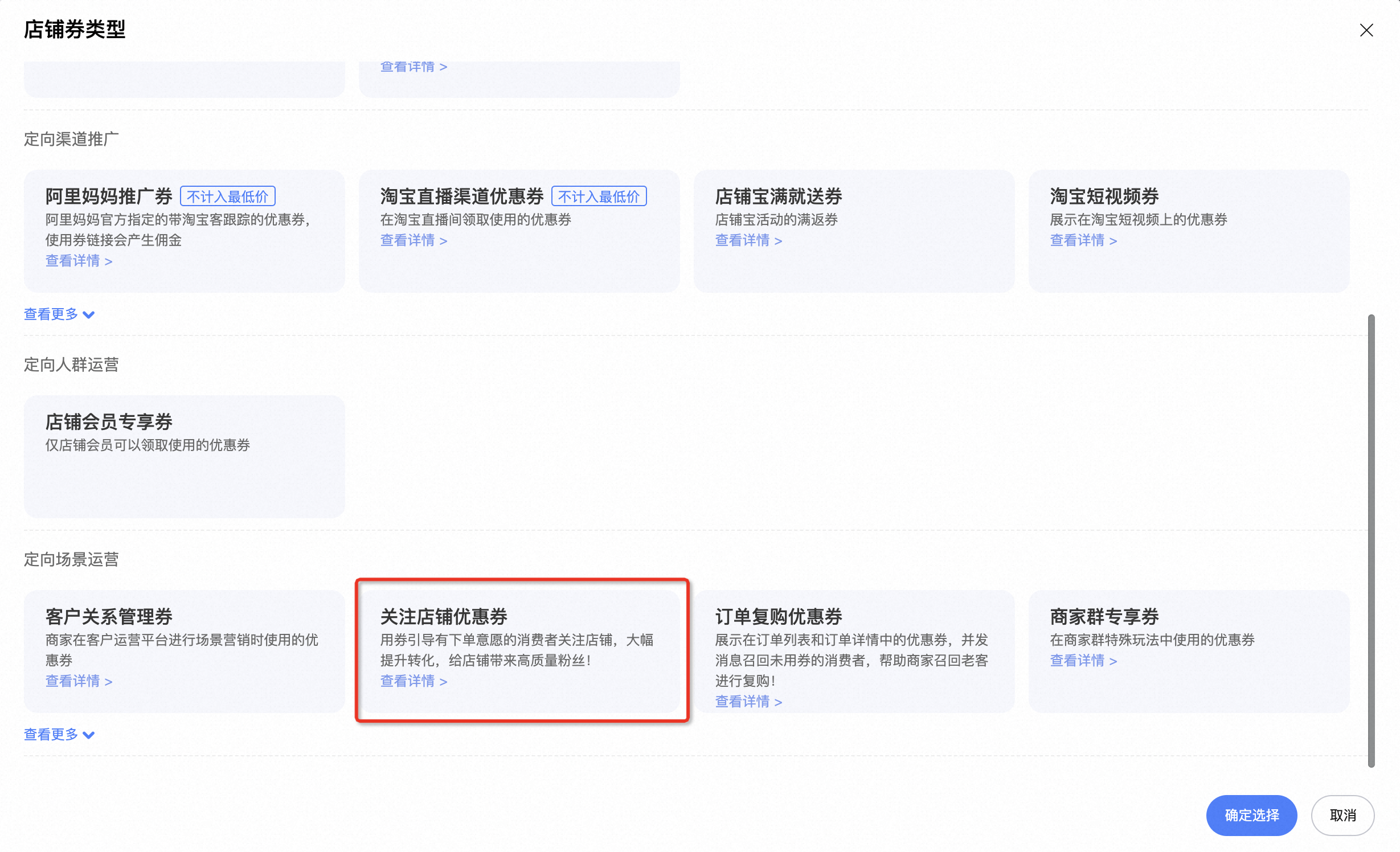The height and width of the screenshot is (852, 1400).
Task: Select the 关注店铺优惠券 card
Action: click(x=519, y=651)
